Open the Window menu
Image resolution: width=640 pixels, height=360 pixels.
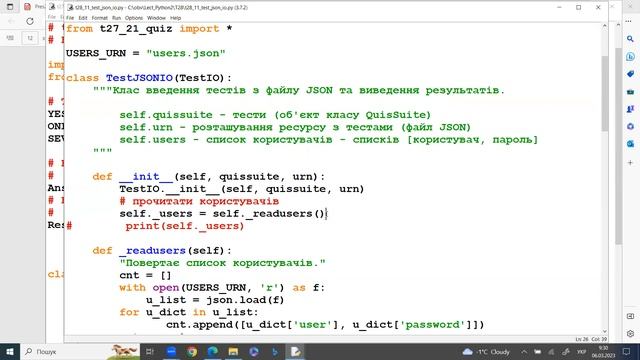(156, 18)
